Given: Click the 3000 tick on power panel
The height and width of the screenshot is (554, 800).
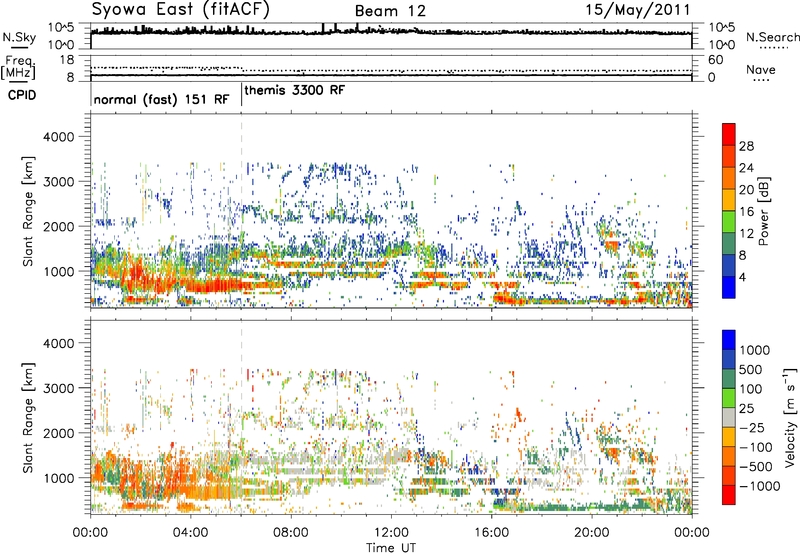Looking at the screenshot, I should point(58,182).
